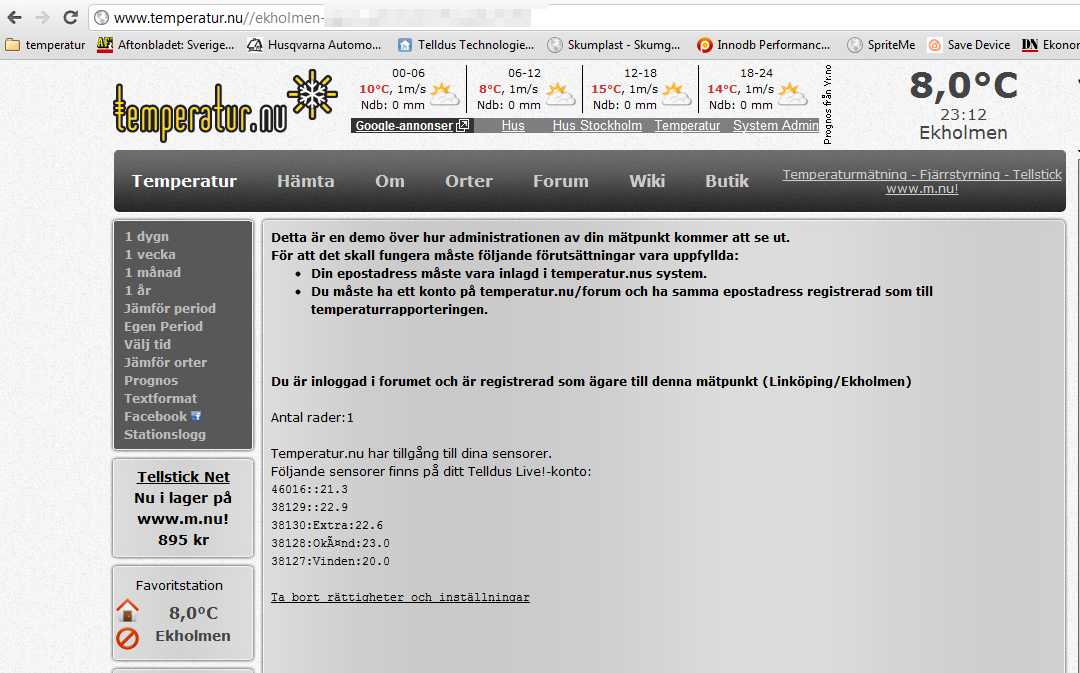
Task: Click the red prohibited icon beside Ekholmen
Action: (127, 637)
